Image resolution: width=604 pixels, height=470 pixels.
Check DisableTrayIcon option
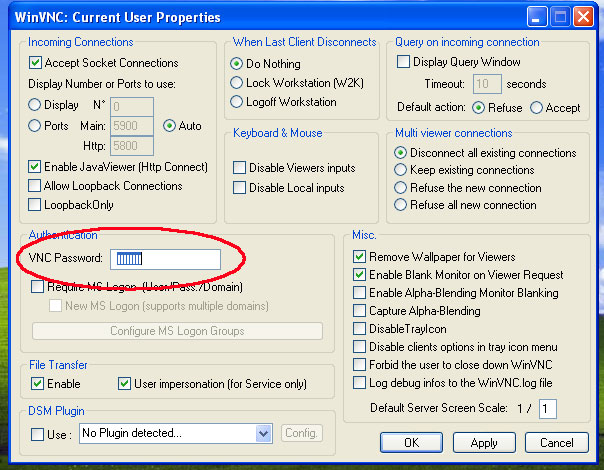359,329
